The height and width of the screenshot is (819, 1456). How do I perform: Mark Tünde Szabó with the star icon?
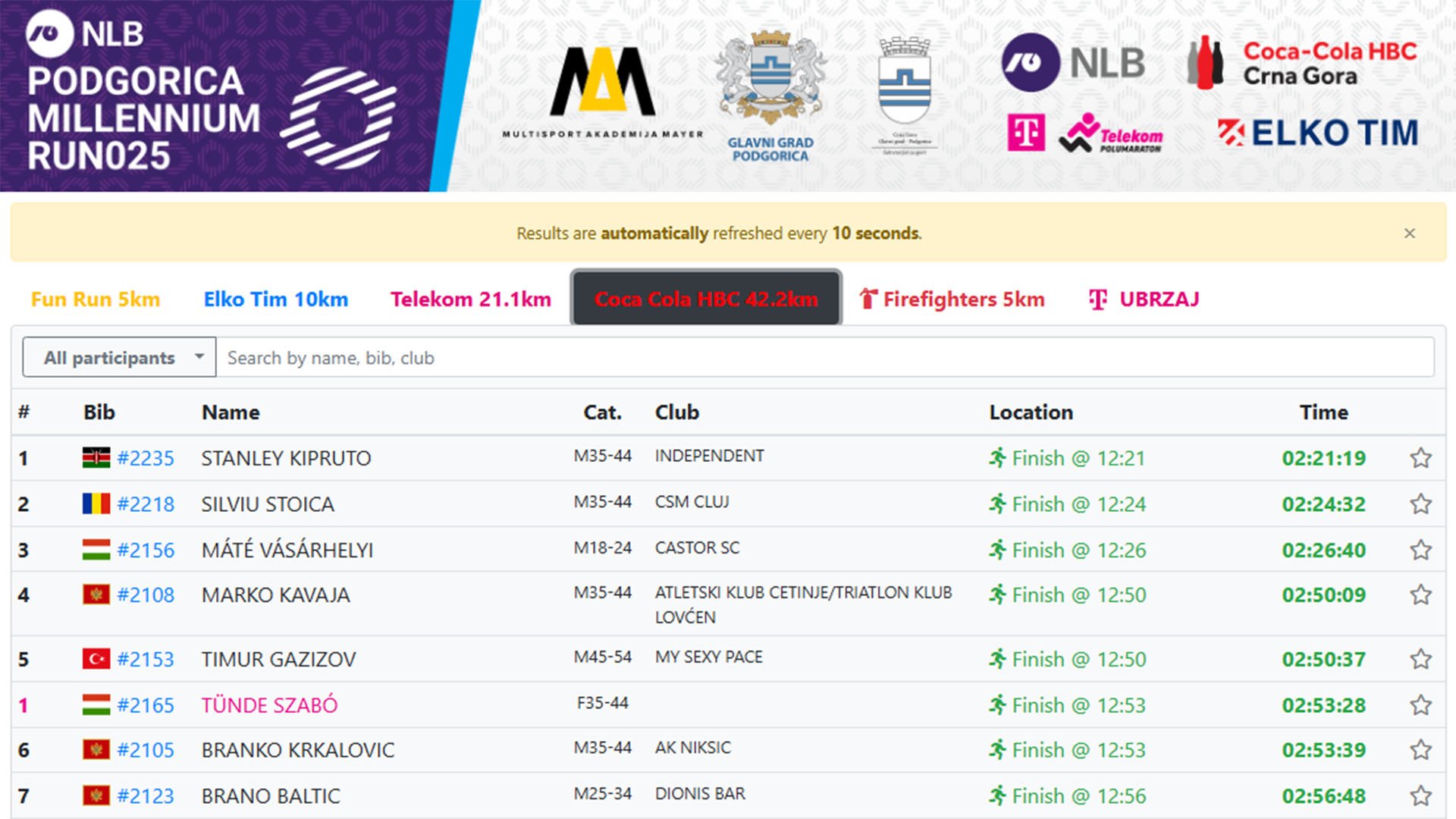tap(1420, 705)
